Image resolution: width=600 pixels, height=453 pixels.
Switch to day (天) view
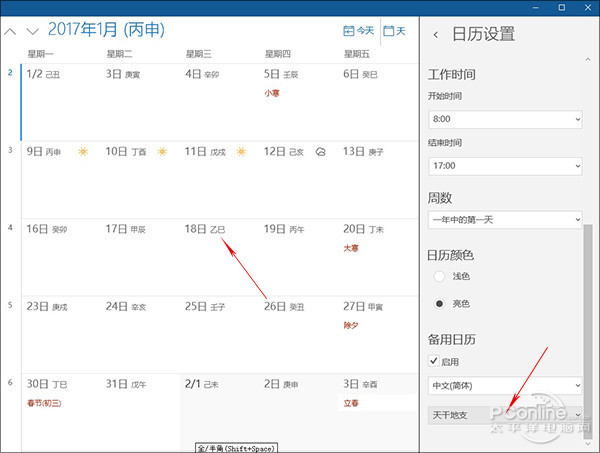(x=394, y=31)
